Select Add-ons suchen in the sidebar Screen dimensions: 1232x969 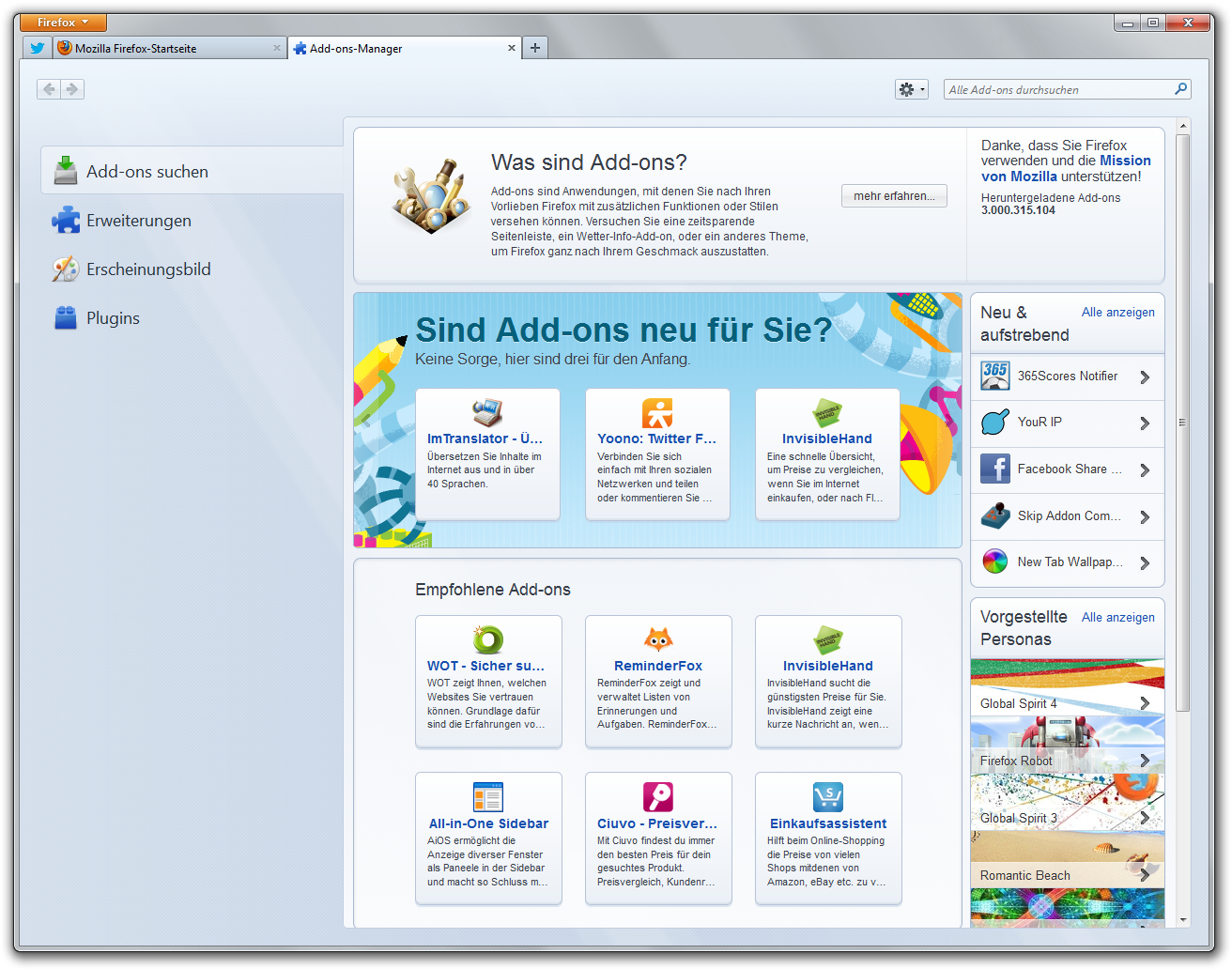pyautogui.click(x=192, y=171)
